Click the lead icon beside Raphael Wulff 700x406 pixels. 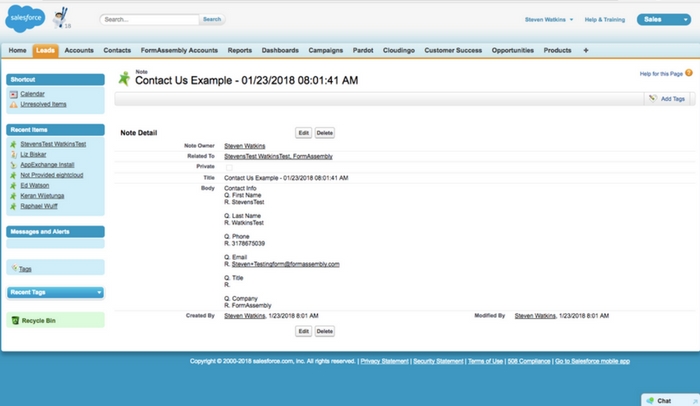tap(13, 206)
